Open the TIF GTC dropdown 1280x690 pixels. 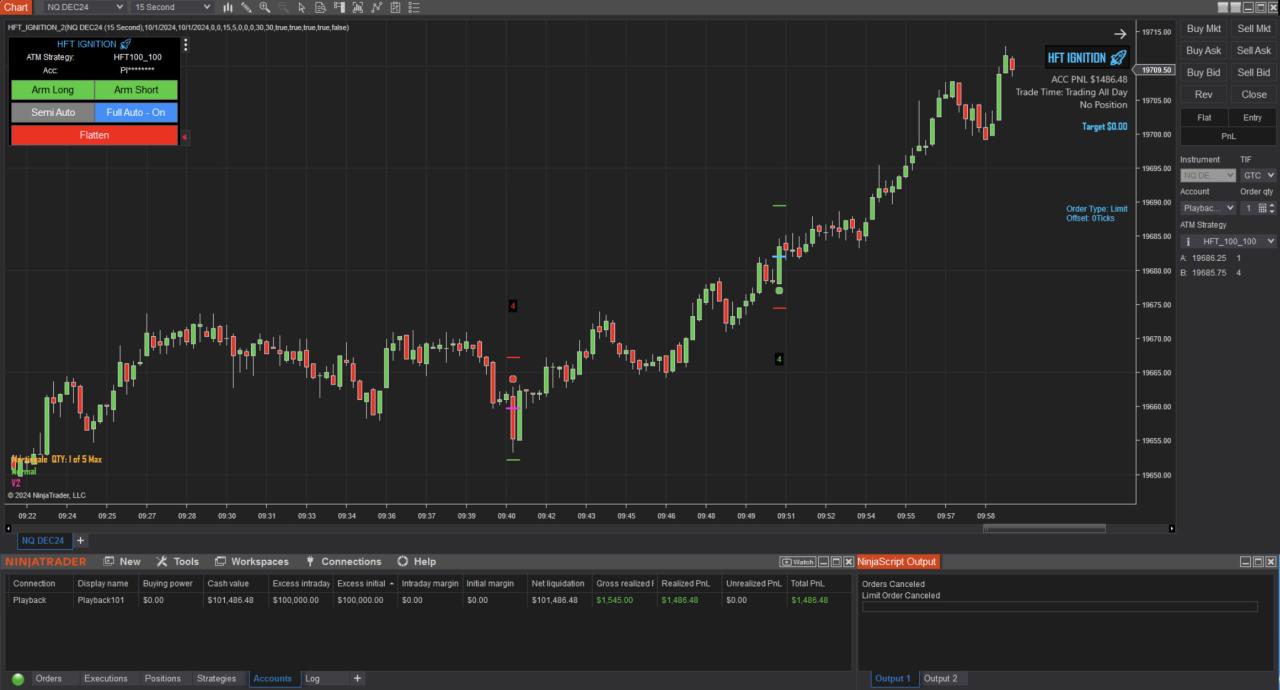(1258, 175)
